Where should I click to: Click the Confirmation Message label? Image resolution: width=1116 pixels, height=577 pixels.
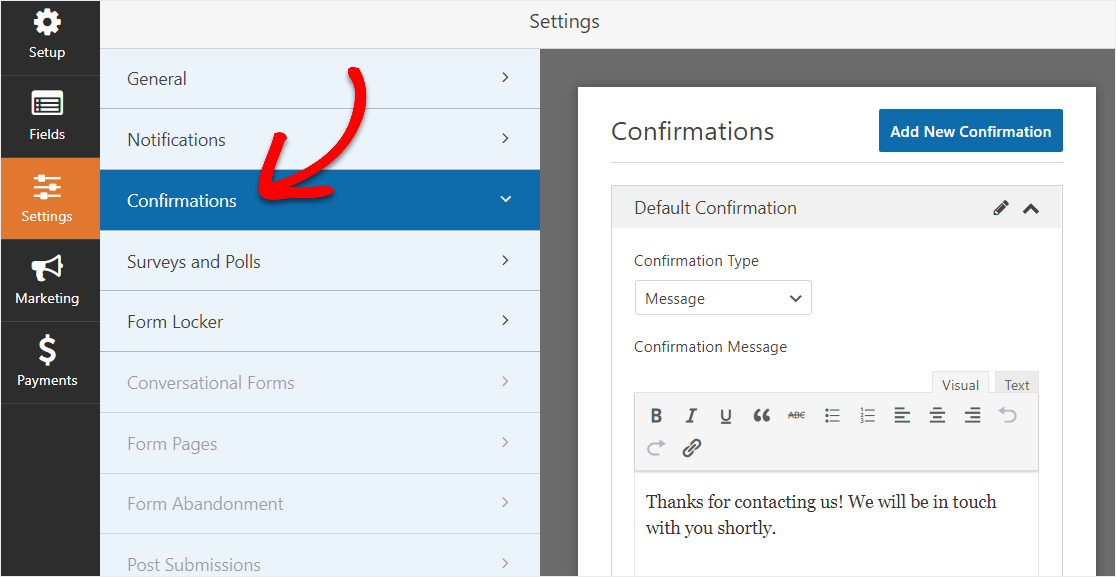710,347
